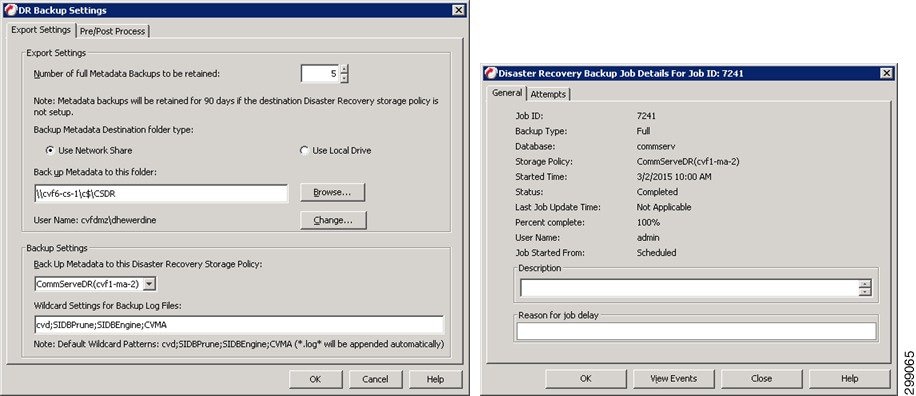The height and width of the screenshot is (396, 916).
Task: Click the Started Time value 3/2/2015 10:00 AM
Action: [x=674, y=177]
